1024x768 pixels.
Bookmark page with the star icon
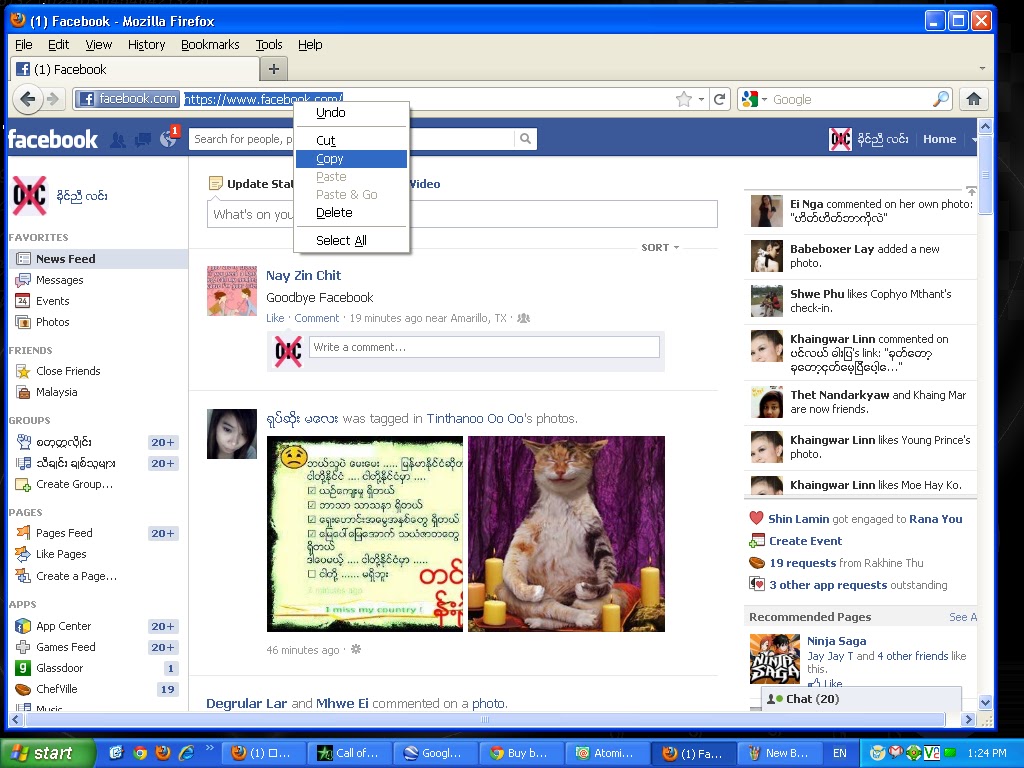[x=683, y=99]
